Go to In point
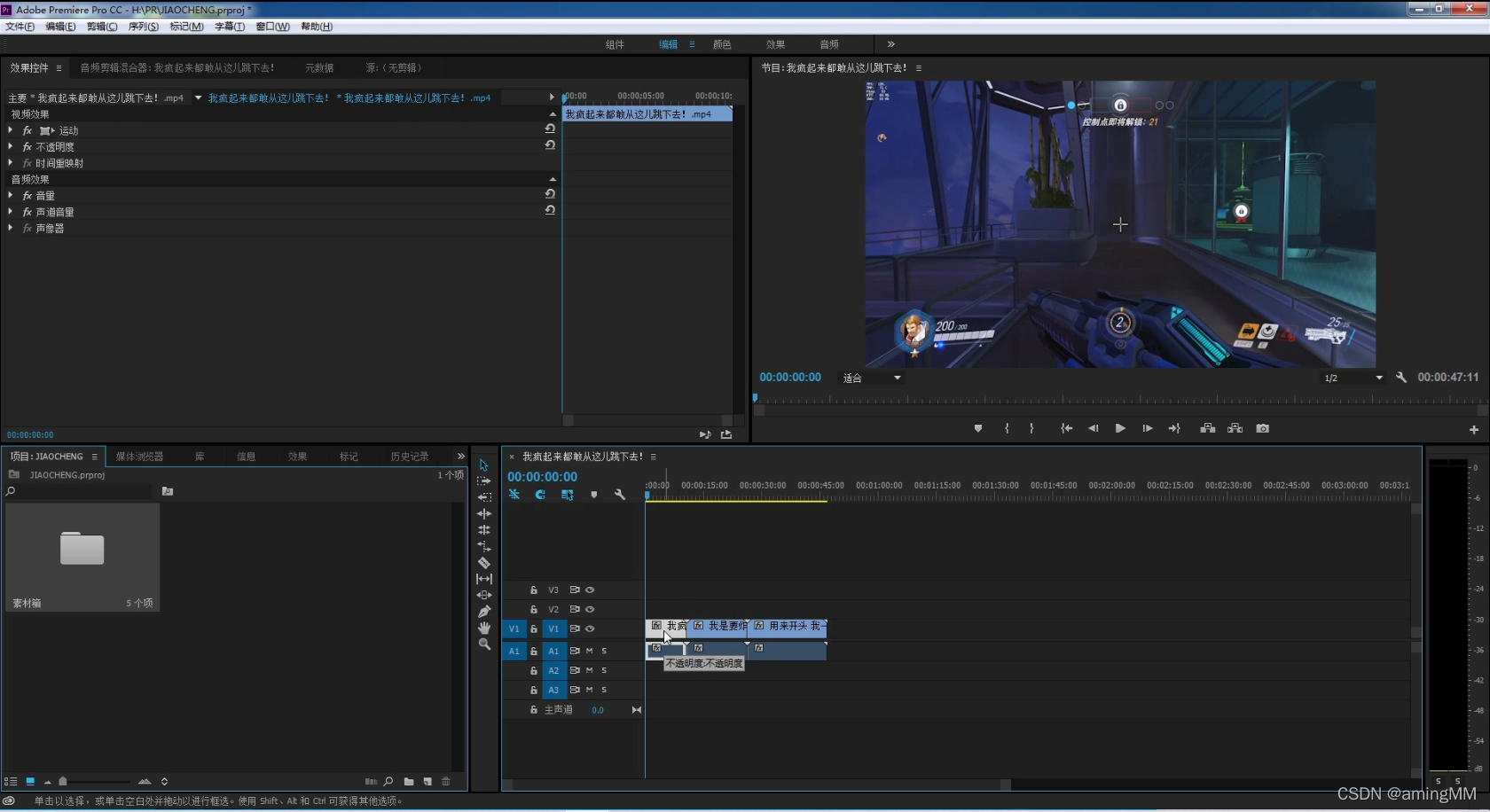The width and height of the screenshot is (1490, 812). coord(1066,428)
